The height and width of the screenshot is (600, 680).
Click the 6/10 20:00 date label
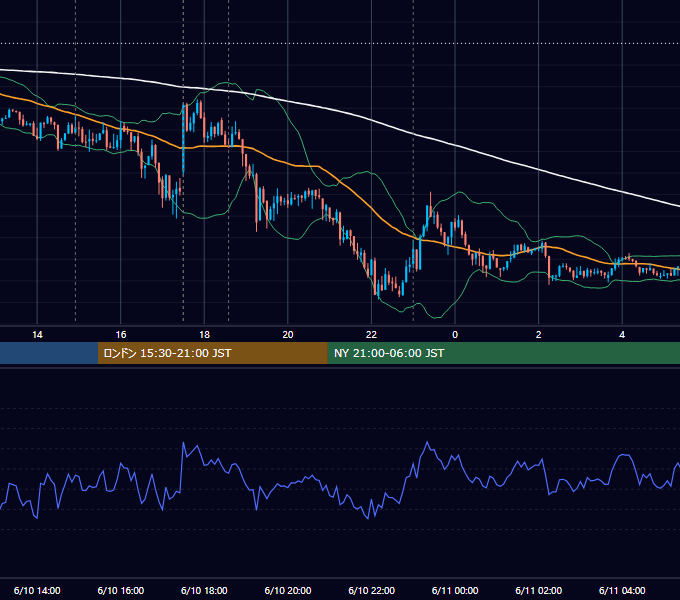pos(288,590)
